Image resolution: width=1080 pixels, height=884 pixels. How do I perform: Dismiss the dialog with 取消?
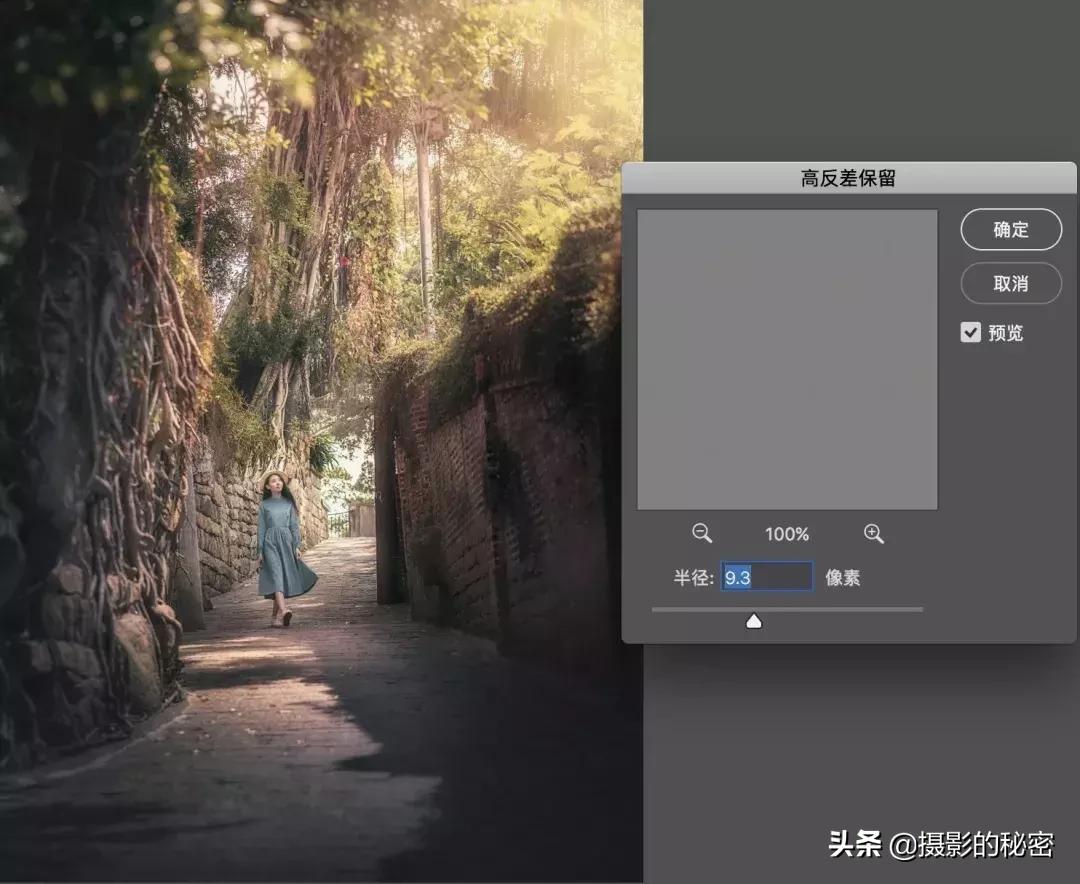tap(1011, 283)
